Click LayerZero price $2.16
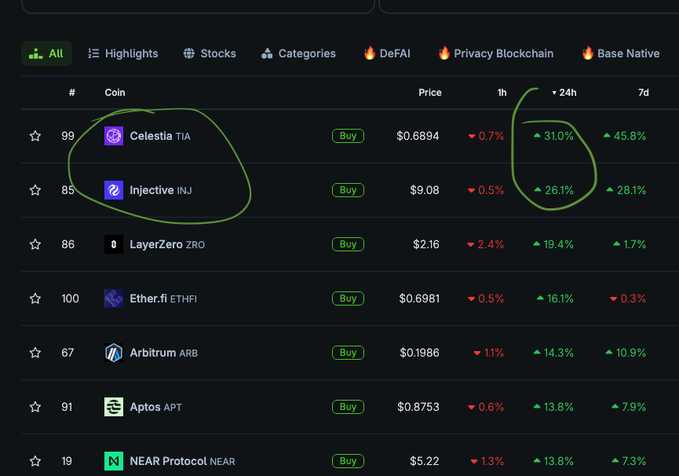Image resolution: width=679 pixels, height=476 pixels. coord(426,244)
